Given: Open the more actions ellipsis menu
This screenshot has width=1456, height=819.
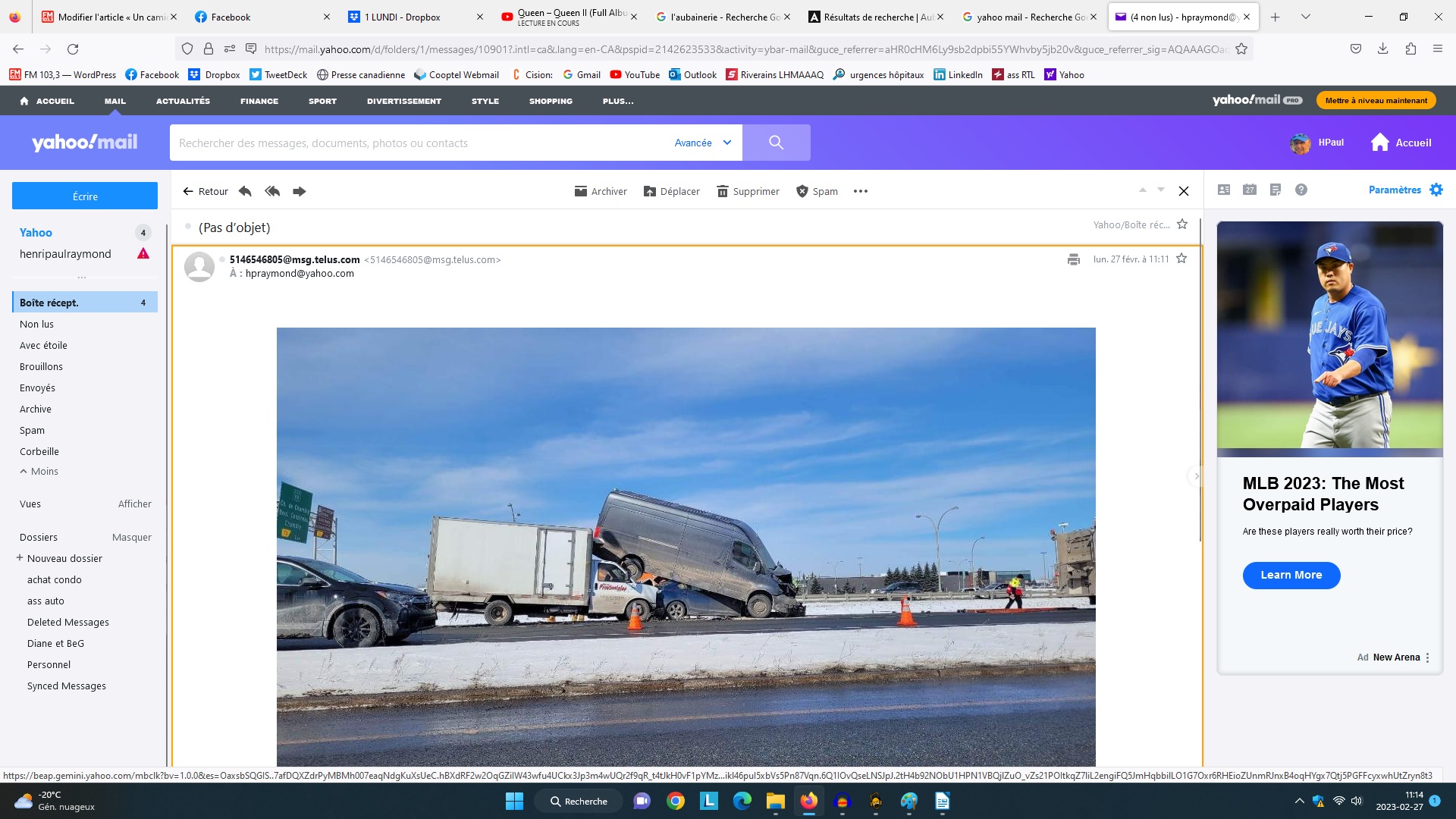Looking at the screenshot, I should click(x=861, y=191).
